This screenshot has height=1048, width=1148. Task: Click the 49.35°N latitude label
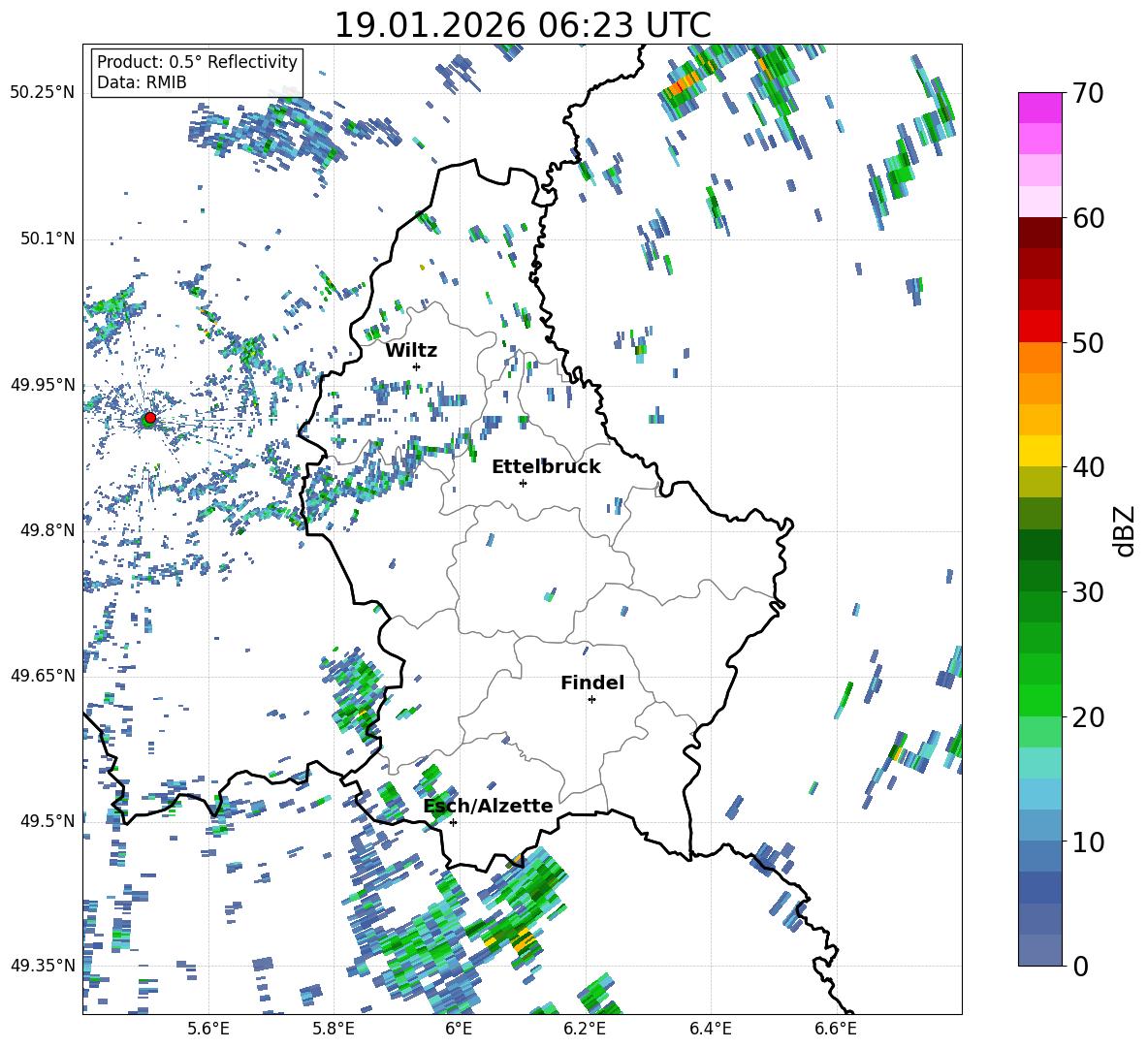pyautogui.click(x=43, y=966)
